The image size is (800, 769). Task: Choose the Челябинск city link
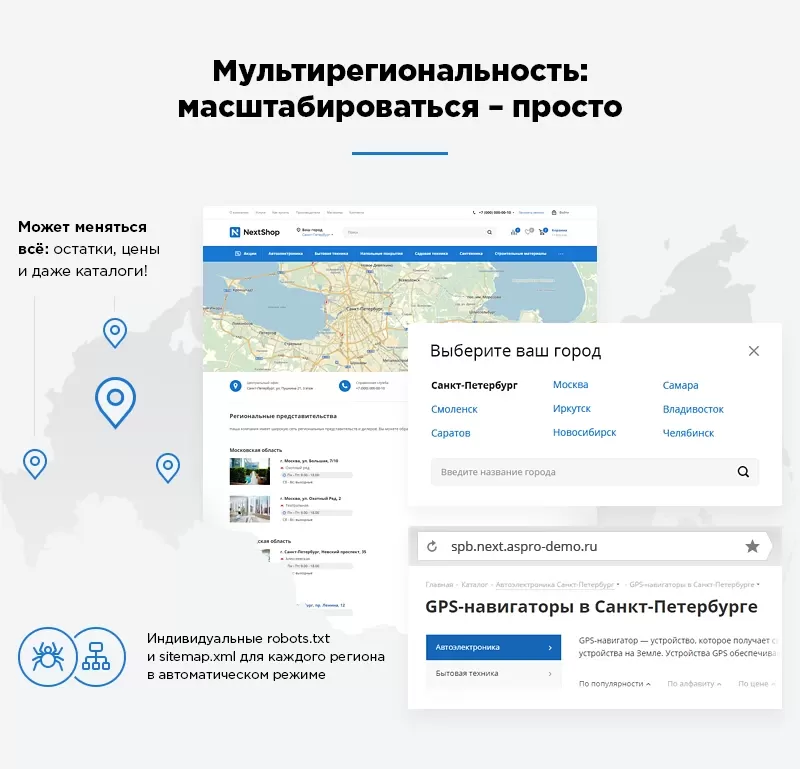[688, 432]
